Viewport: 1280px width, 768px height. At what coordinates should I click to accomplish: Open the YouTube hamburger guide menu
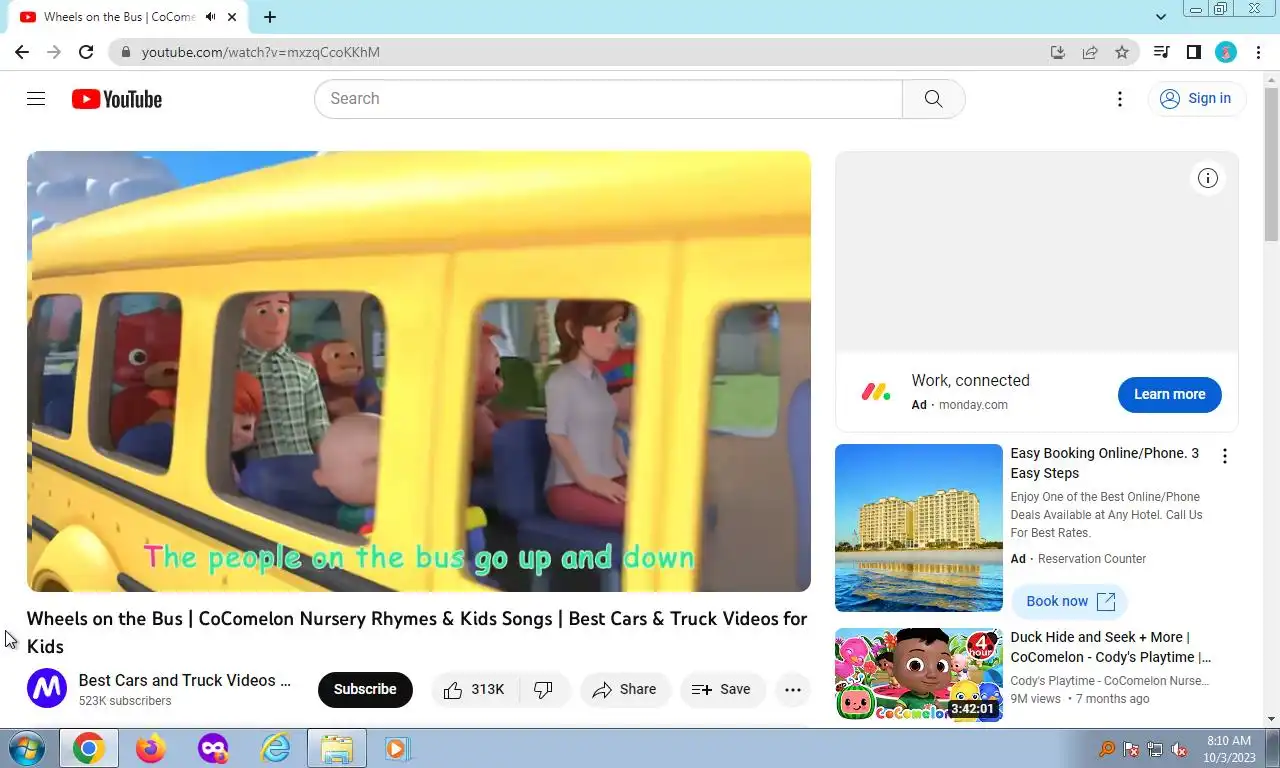point(36,98)
